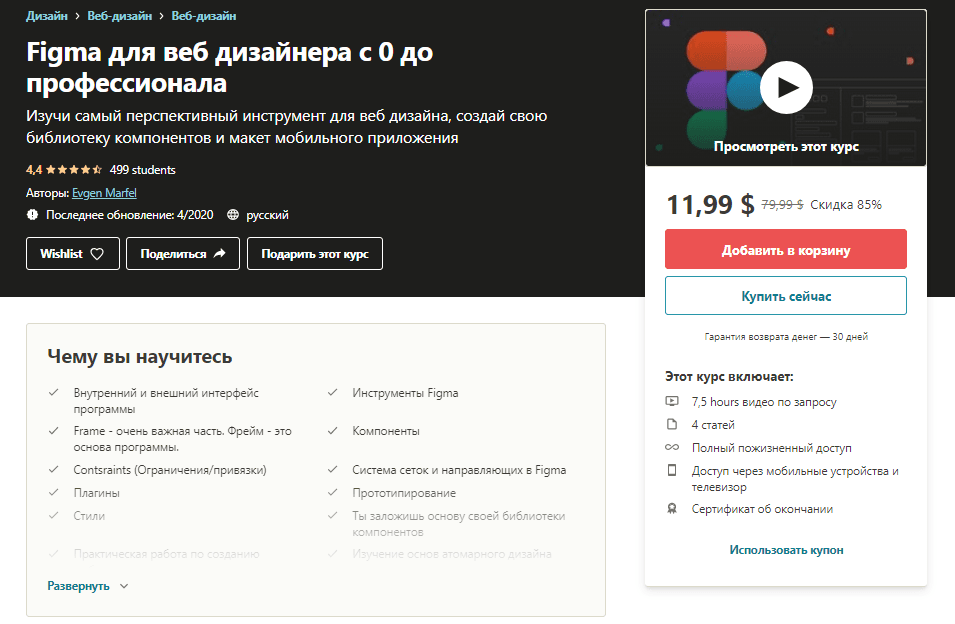Open the first Веб-дизайн breadcrumb

pos(119,16)
